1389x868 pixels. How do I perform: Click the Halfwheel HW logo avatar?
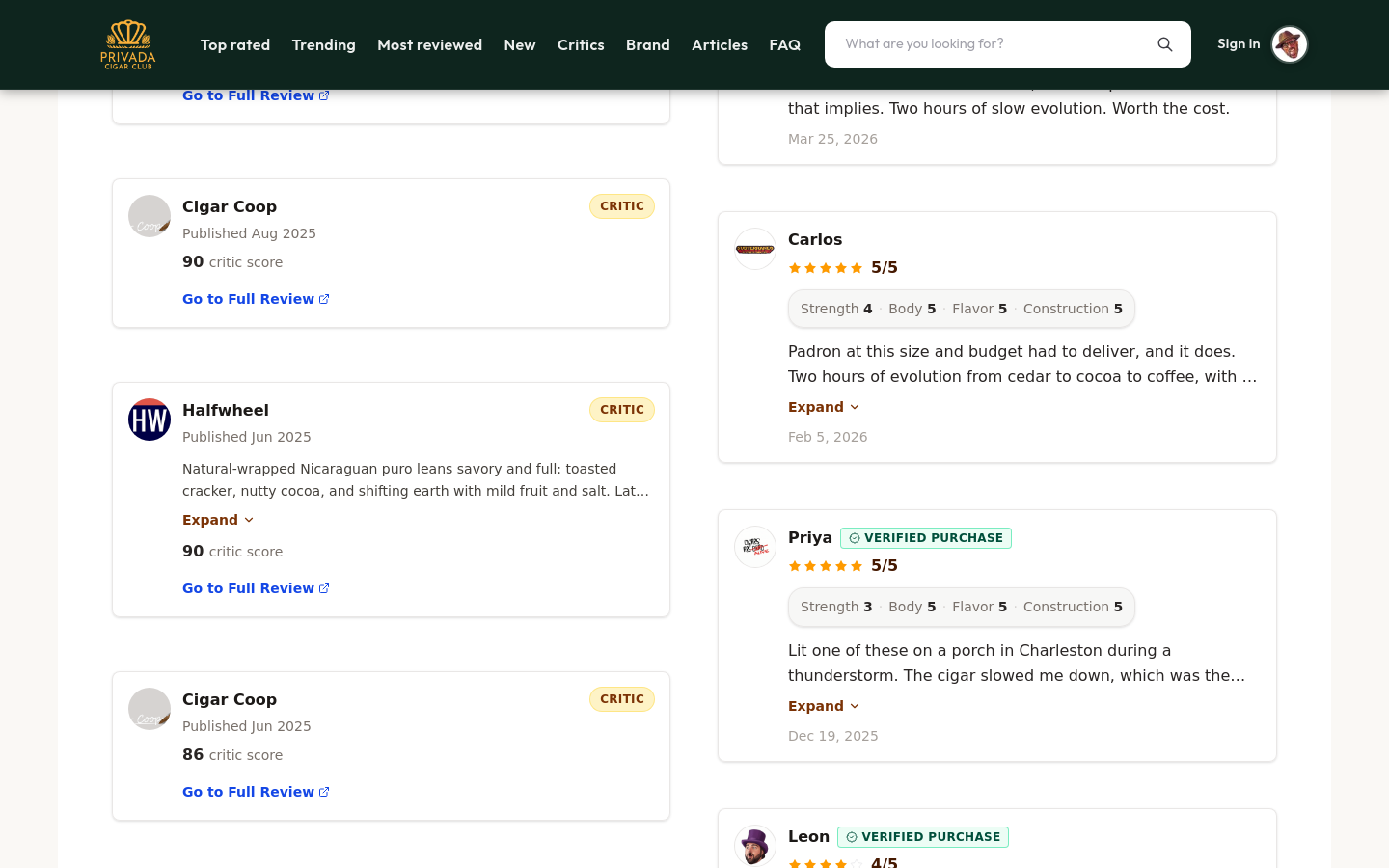[x=150, y=420]
